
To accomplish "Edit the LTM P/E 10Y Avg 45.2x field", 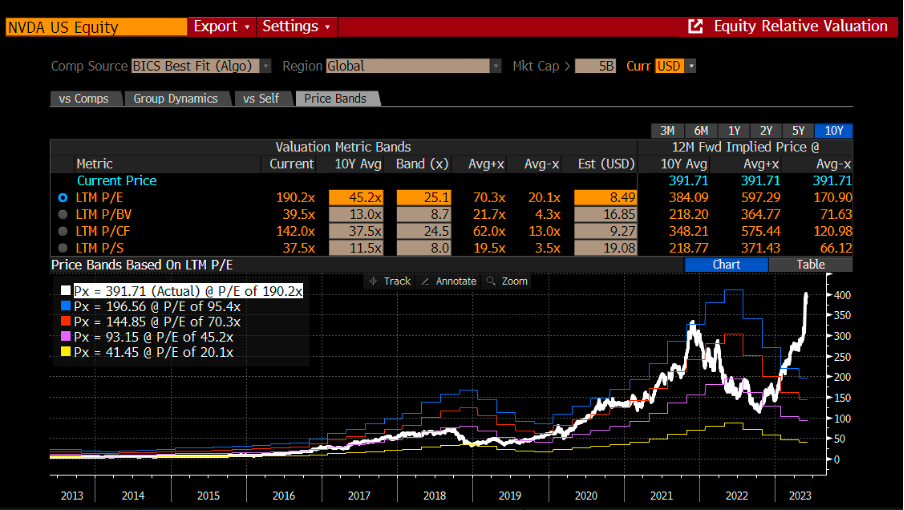I will coord(356,198).
